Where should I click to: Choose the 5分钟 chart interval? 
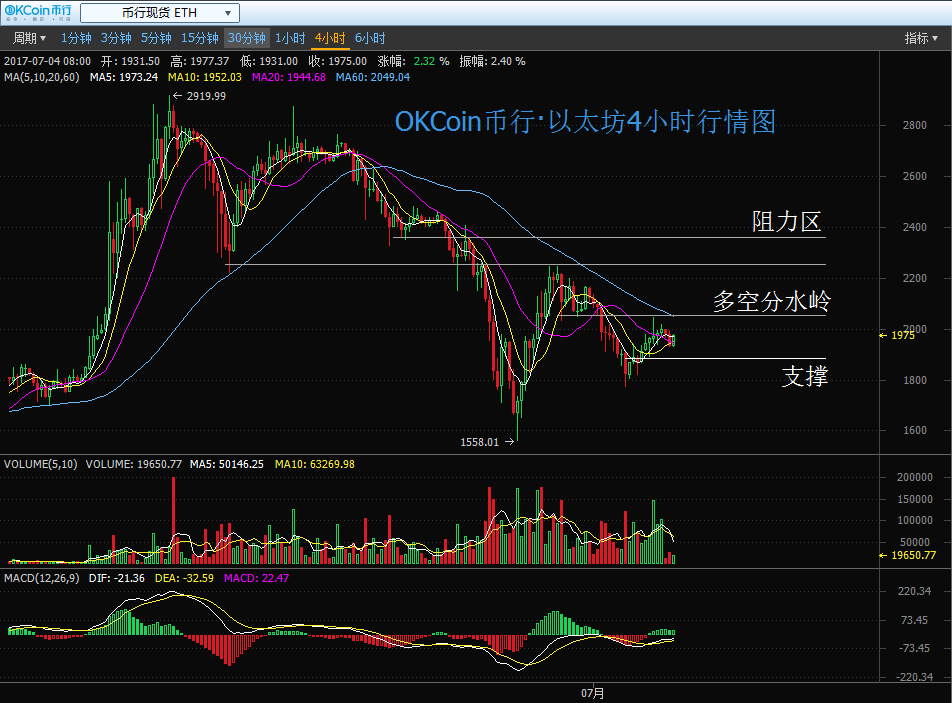[155, 38]
